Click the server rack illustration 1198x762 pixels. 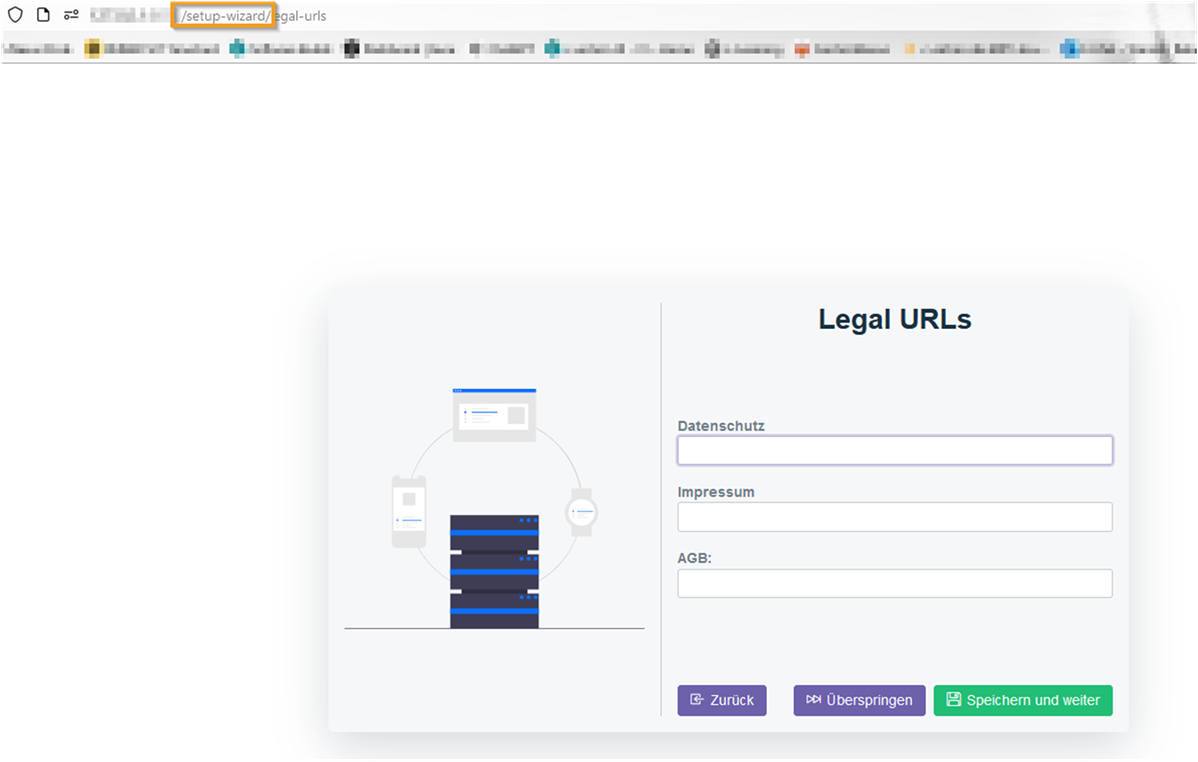[494, 571]
